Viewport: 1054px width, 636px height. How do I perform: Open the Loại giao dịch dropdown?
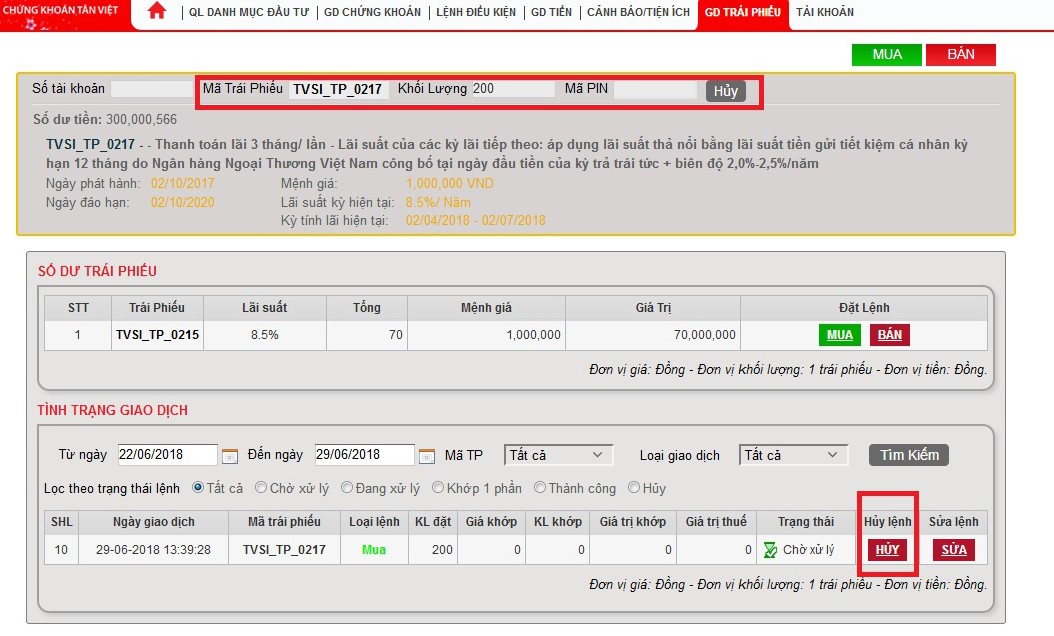click(x=793, y=455)
